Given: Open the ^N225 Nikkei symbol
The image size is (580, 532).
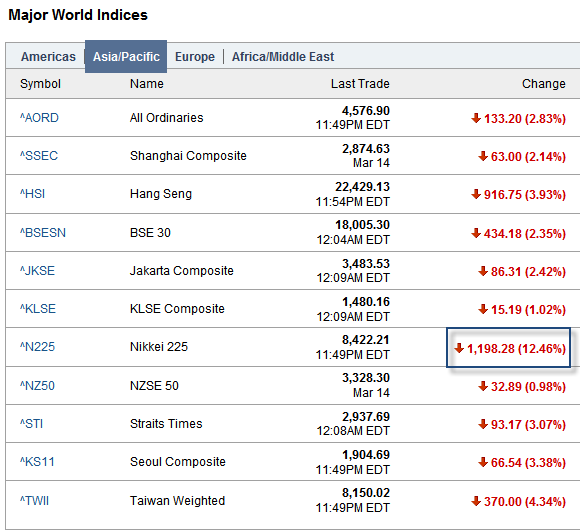Looking at the screenshot, I should coord(37,347).
